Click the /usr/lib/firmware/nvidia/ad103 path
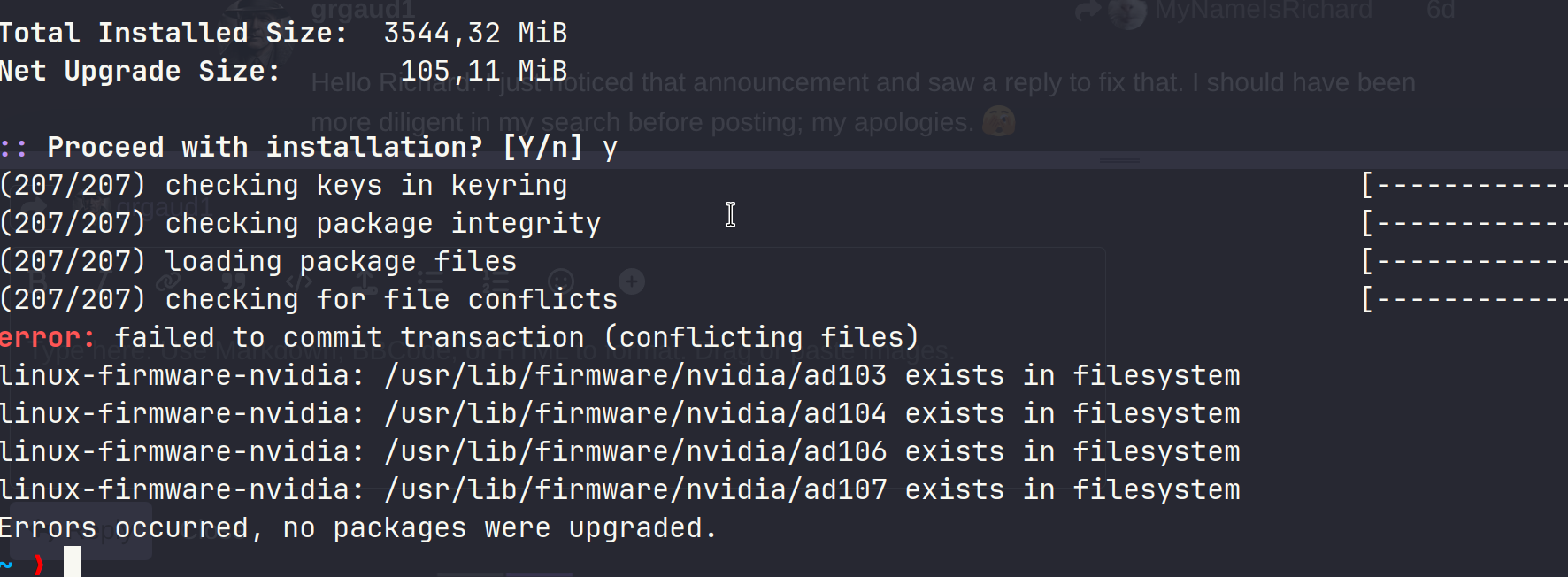Viewport: 1568px width, 577px height. (635, 376)
